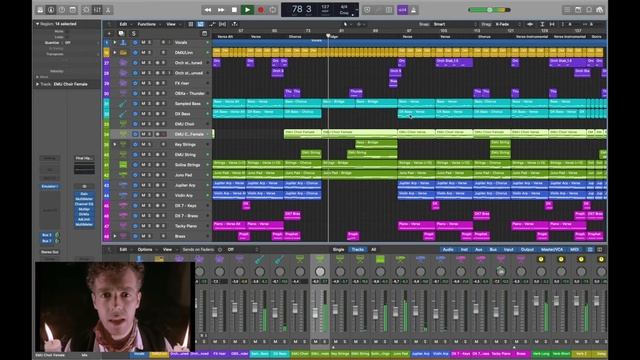The image size is (640, 360).
Task: Toggle Catch Playhead icon
Action: pyautogui.click(x=235, y=24)
